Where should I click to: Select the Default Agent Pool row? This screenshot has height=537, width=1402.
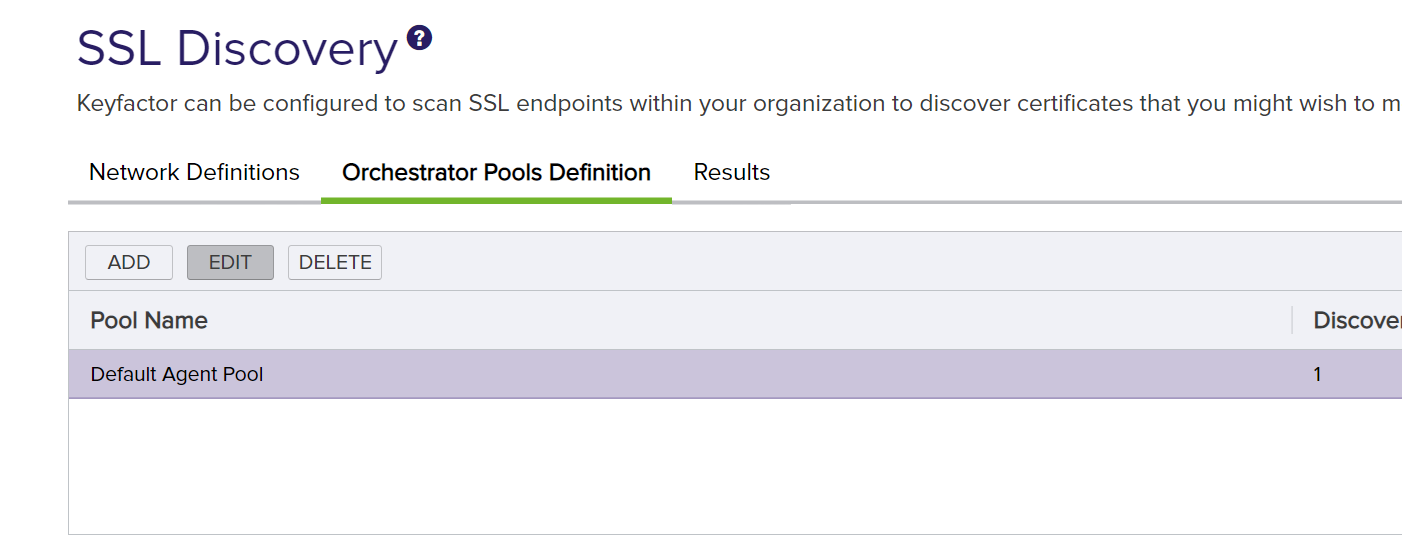pos(177,375)
